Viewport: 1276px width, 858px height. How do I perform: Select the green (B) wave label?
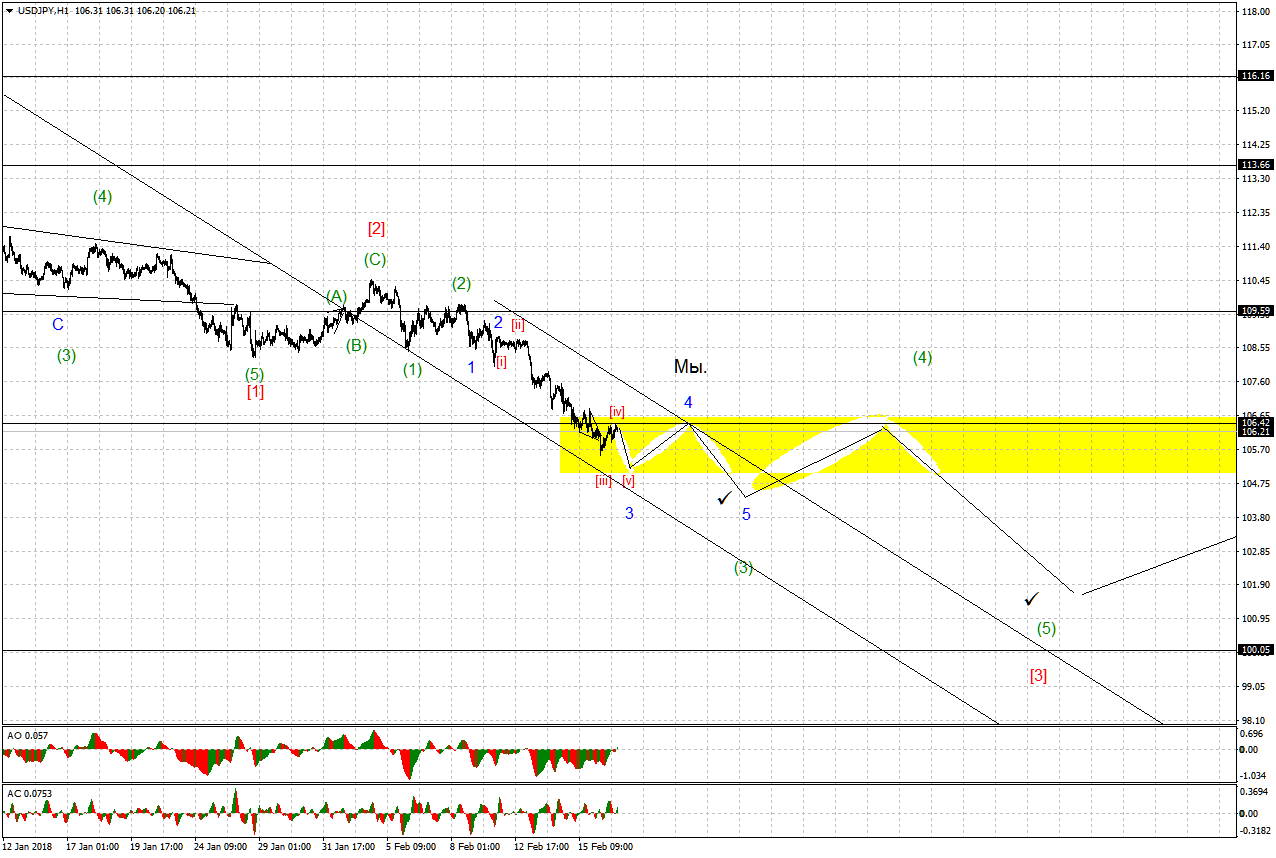pyautogui.click(x=357, y=347)
